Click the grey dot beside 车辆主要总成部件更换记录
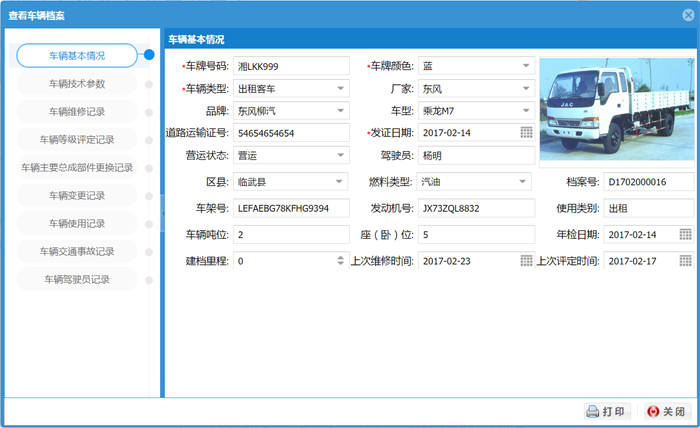Screen dimensions: 700x428 149,168
